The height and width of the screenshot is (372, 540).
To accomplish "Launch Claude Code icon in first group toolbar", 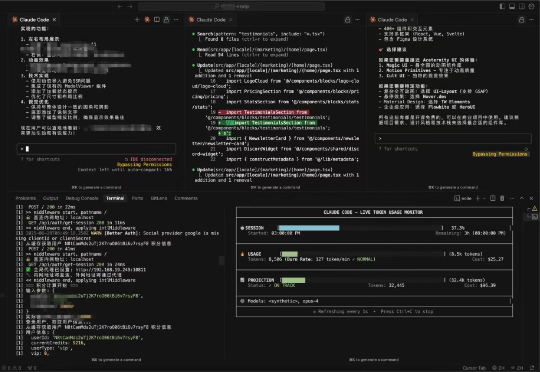I will click(x=147, y=20).
